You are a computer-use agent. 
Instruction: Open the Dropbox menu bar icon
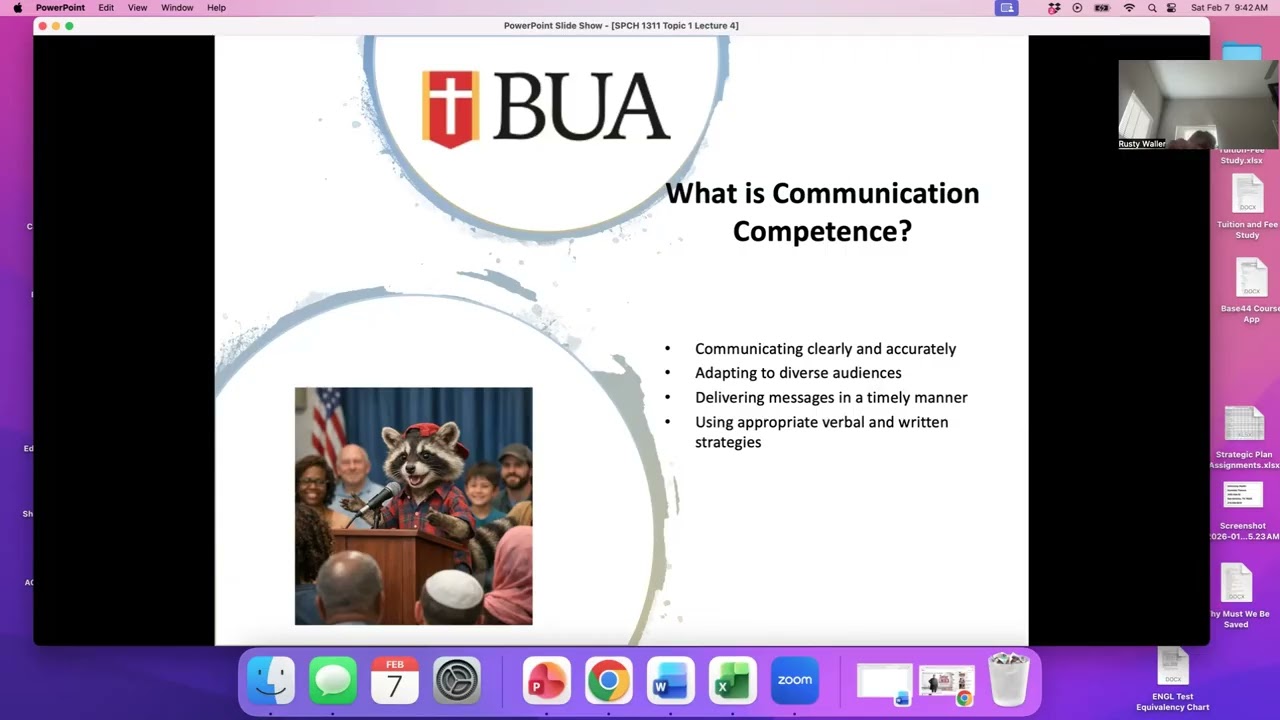[x=1054, y=8]
